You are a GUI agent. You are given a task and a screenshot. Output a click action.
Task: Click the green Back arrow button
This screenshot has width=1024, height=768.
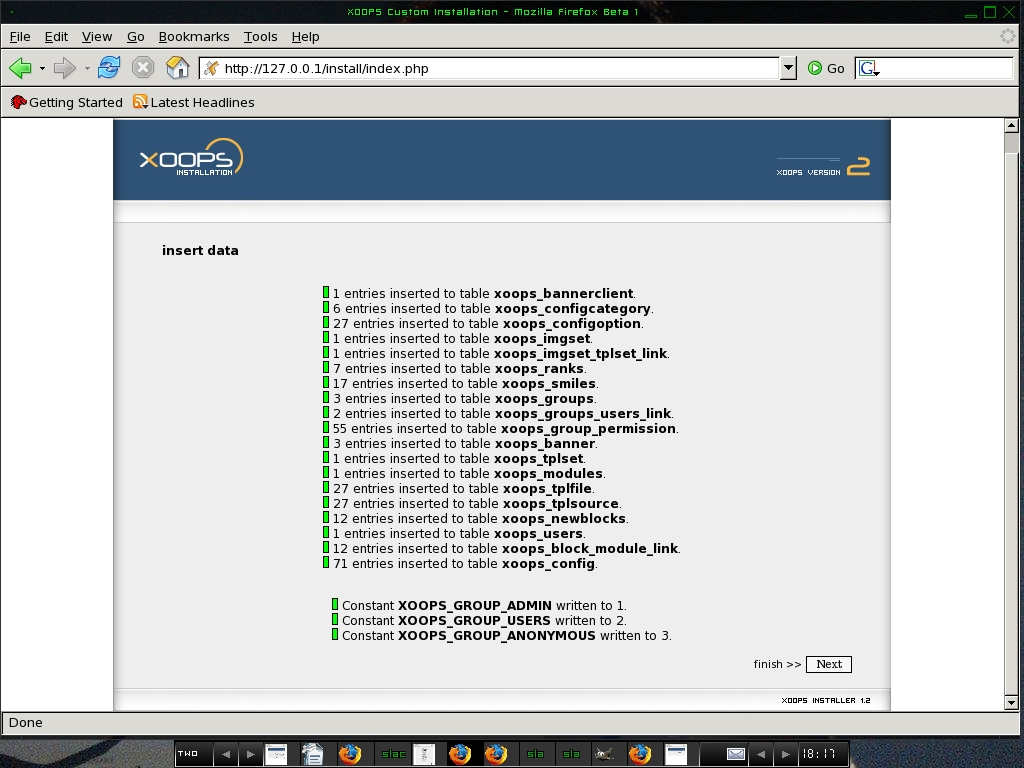click(x=20, y=68)
